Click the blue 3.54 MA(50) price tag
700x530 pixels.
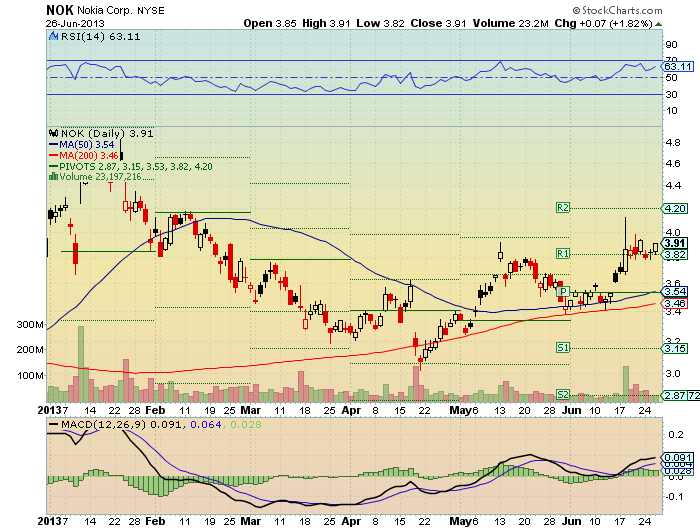coord(675,292)
